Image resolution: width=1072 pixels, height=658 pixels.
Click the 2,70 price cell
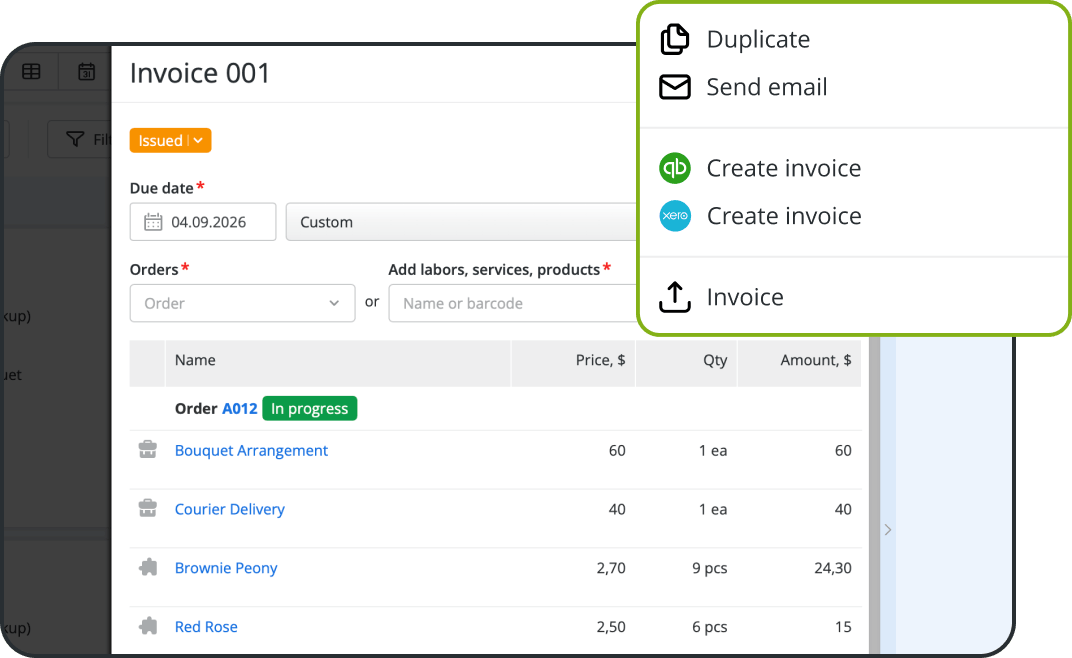[611, 568]
